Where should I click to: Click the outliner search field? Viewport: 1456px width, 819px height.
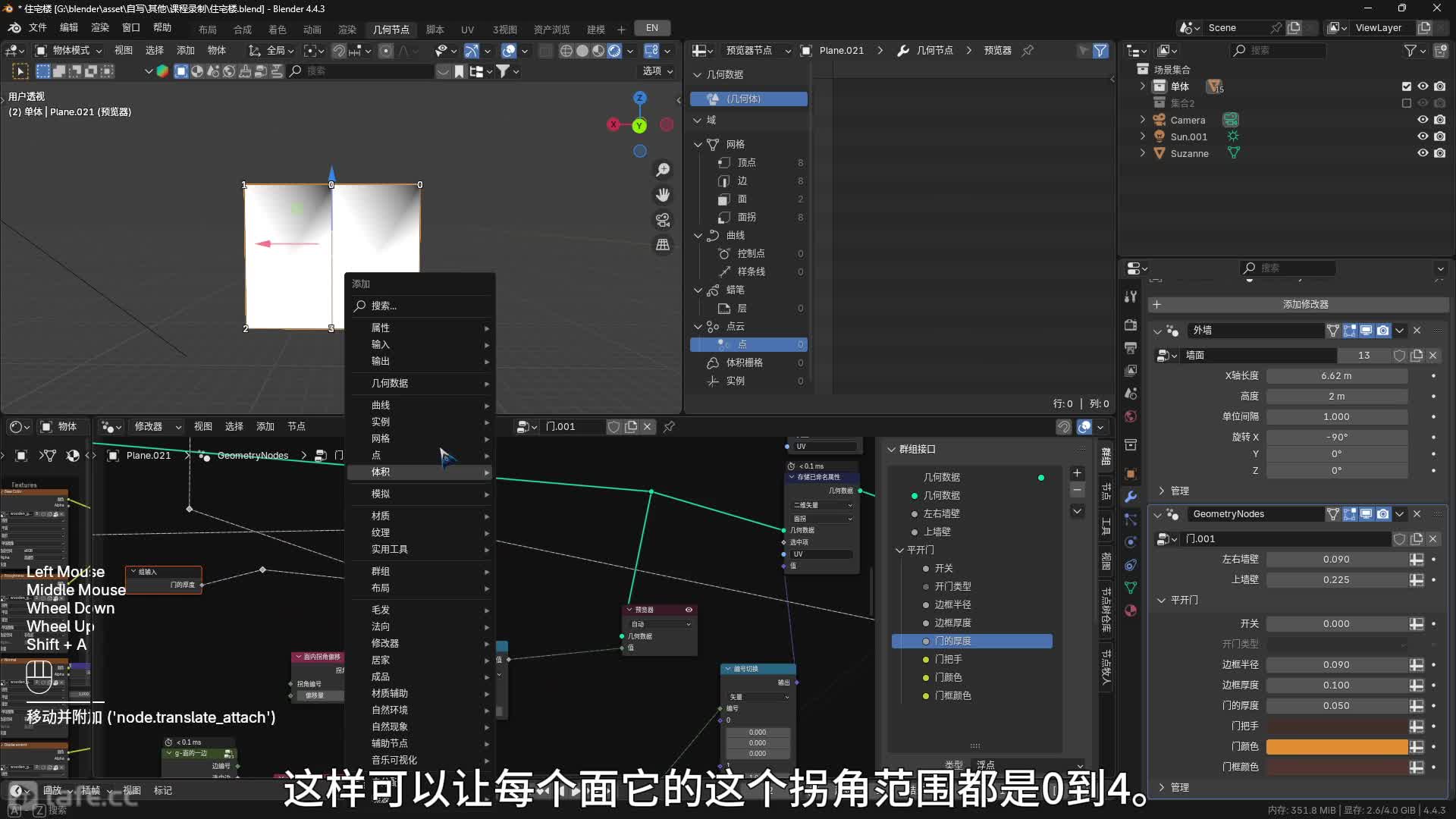pos(1278,50)
